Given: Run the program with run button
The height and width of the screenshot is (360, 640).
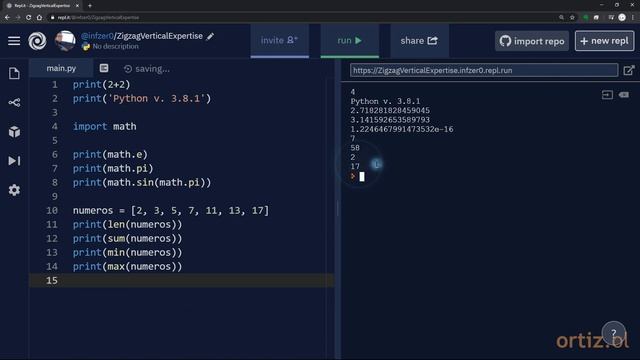Looking at the screenshot, I should click(349, 40).
